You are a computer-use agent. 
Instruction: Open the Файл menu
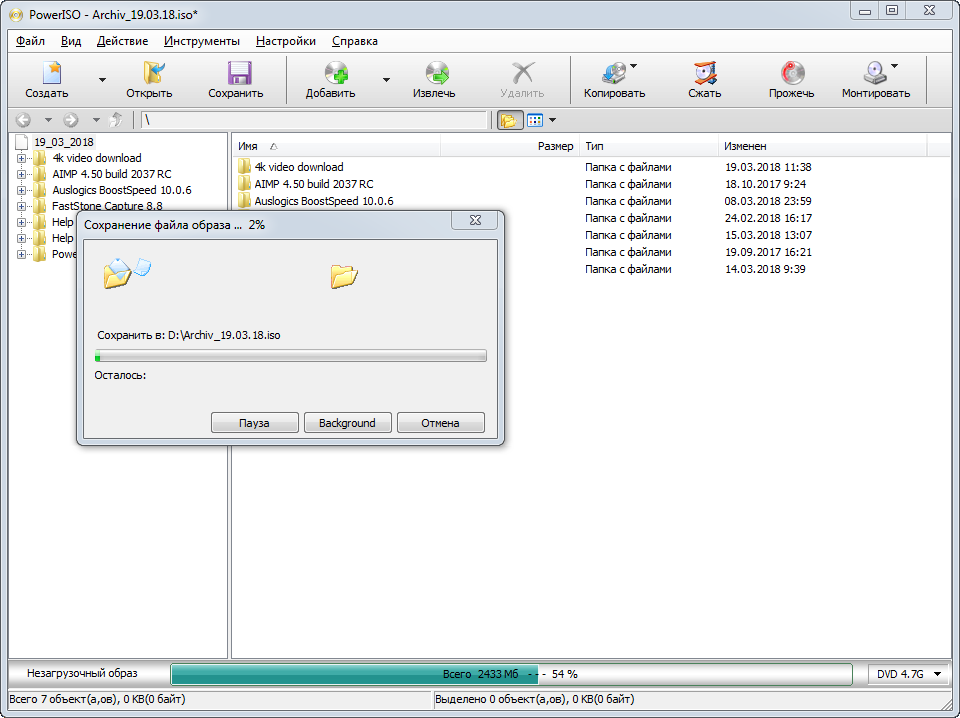(x=30, y=41)
